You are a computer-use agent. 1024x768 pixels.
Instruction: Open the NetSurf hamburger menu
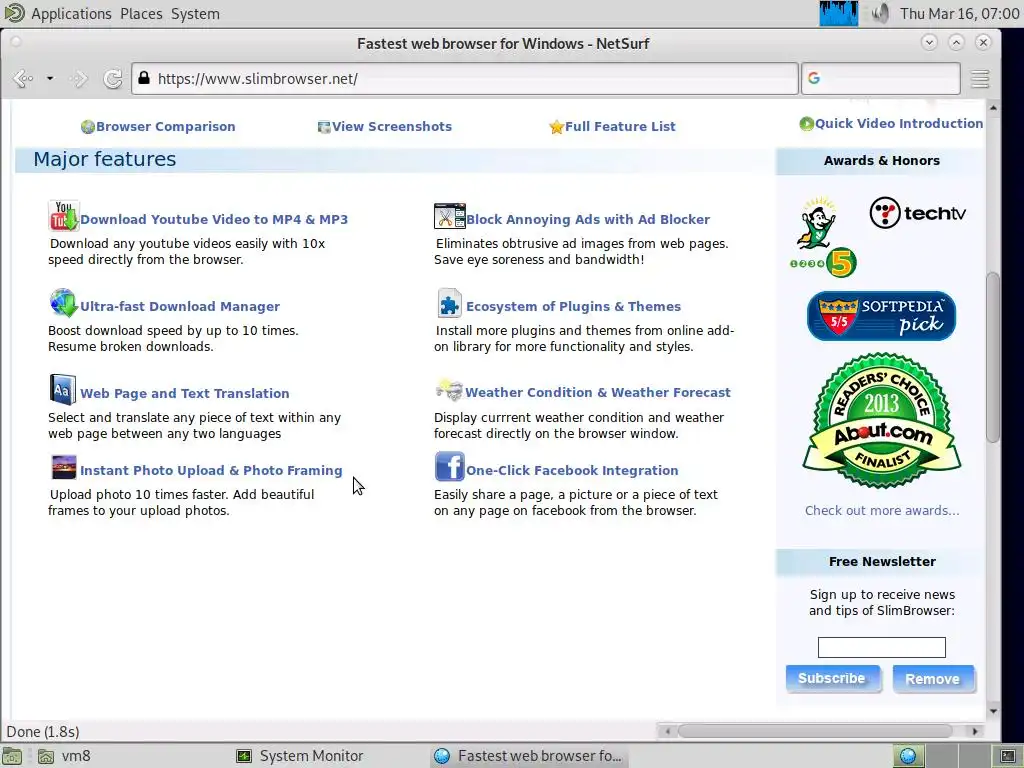pos(980,79)
